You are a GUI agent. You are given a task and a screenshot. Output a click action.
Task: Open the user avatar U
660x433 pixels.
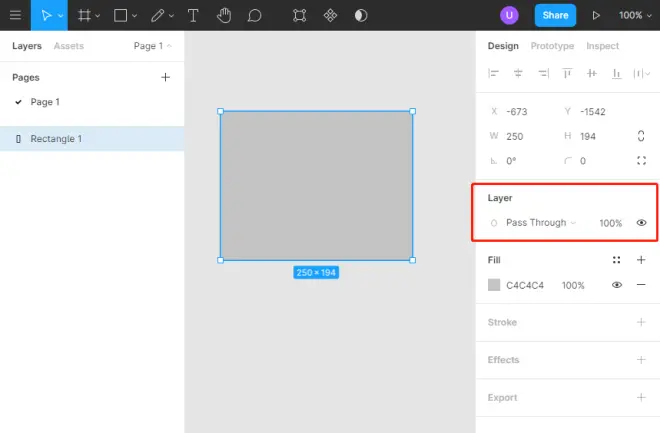[x=509, y=16]
